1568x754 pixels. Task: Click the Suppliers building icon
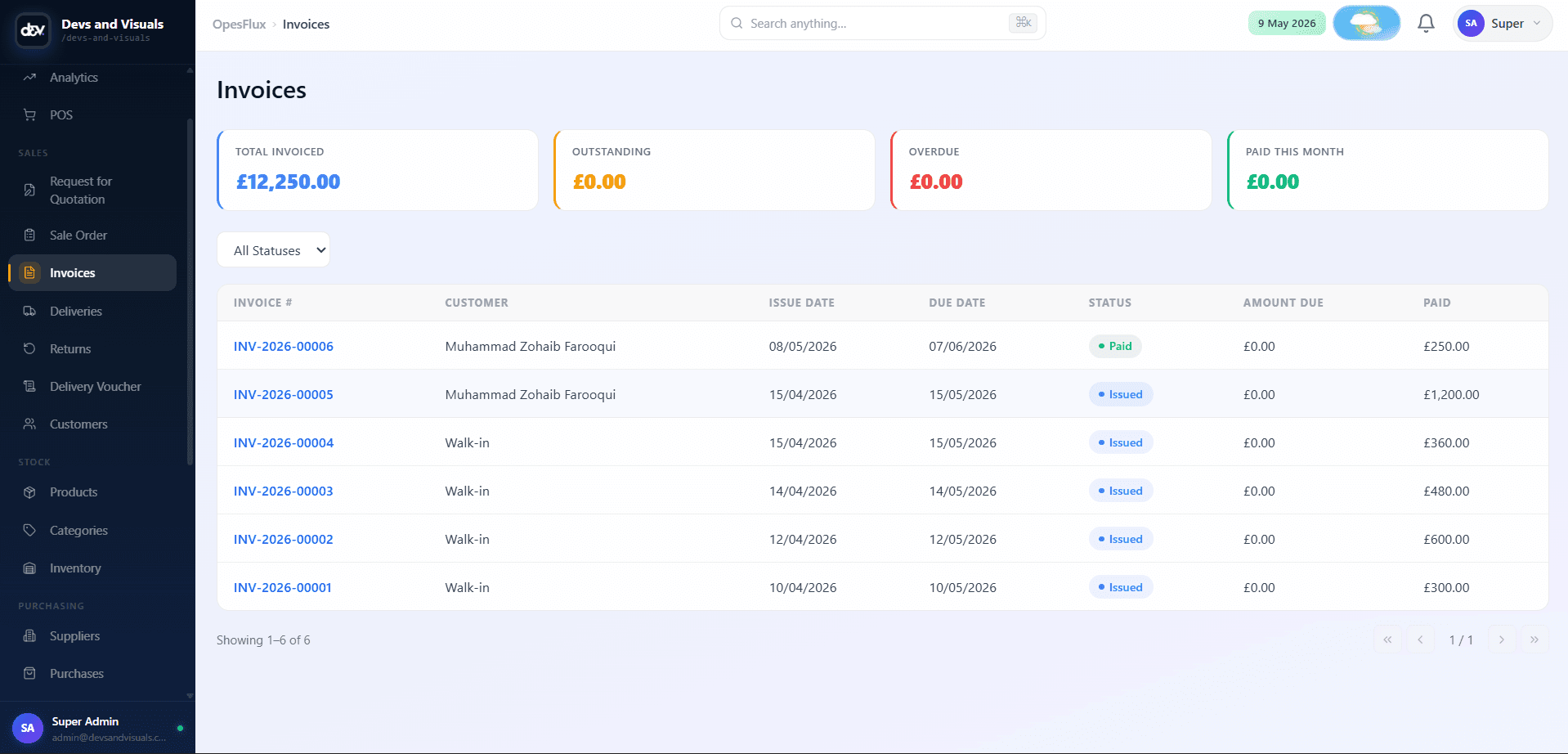pos(29,635)
